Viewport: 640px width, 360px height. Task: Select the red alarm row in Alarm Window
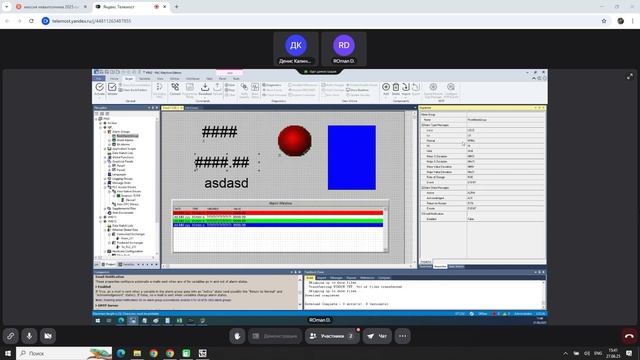278,213
